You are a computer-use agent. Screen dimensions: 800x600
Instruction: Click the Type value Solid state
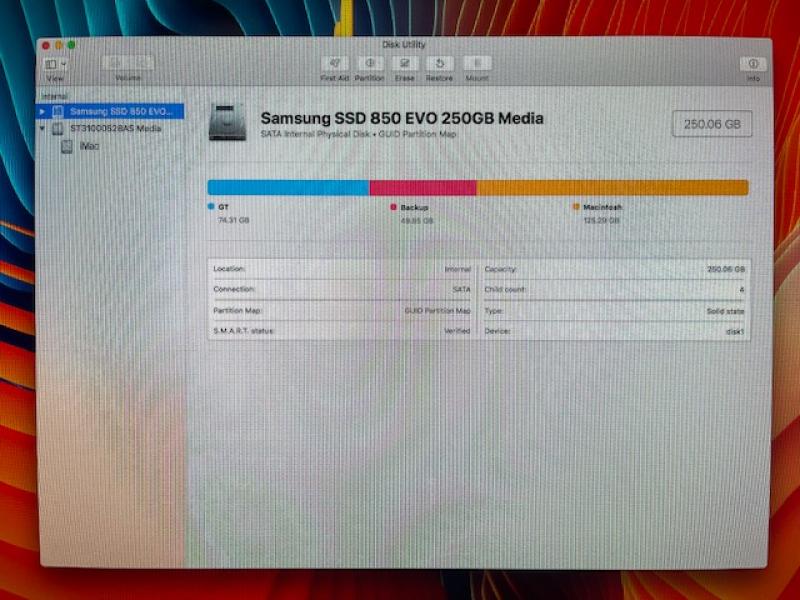725,311
